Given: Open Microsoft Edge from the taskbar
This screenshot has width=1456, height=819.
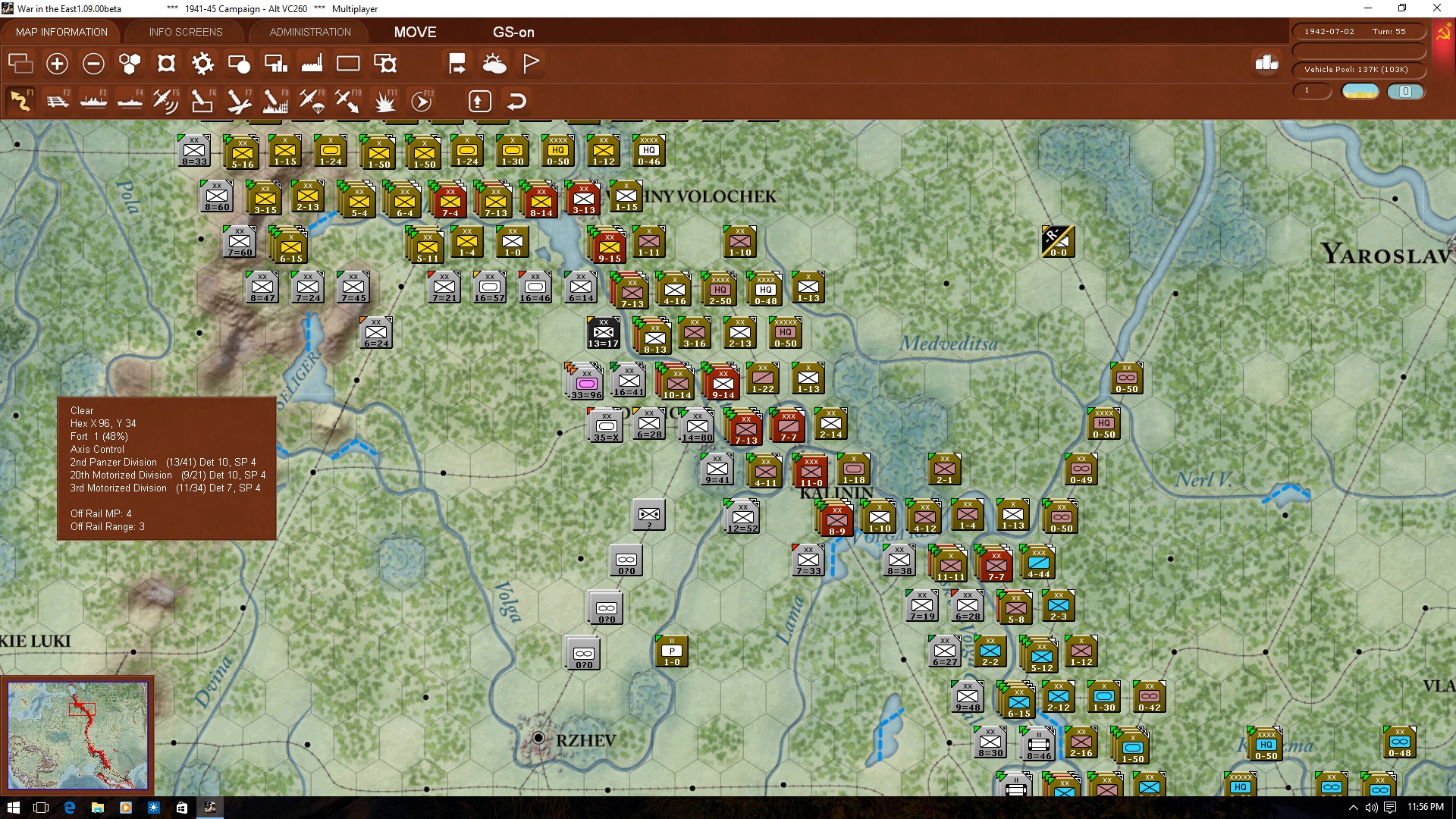Looking at the screenshot, I should tap(69, 808).
